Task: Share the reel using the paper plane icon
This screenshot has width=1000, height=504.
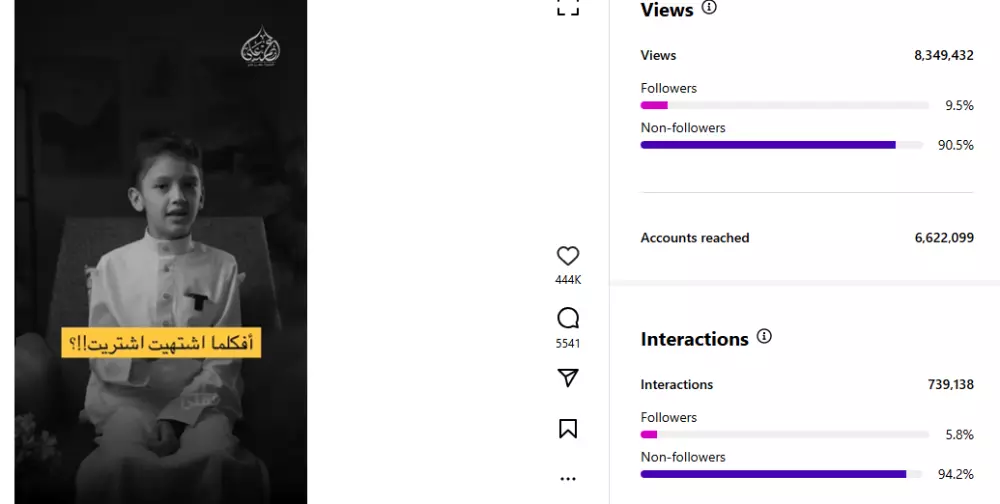Action: click(x=568, y=378)
